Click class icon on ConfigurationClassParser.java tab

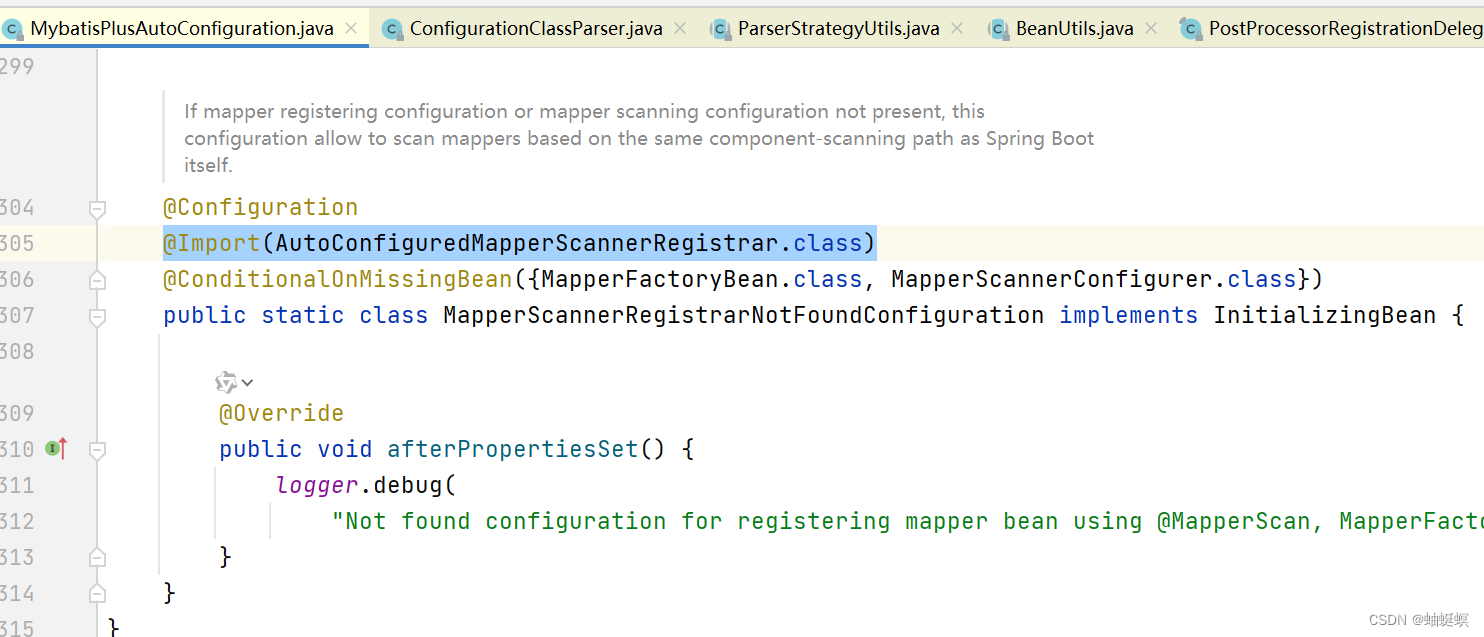(392, 29)
